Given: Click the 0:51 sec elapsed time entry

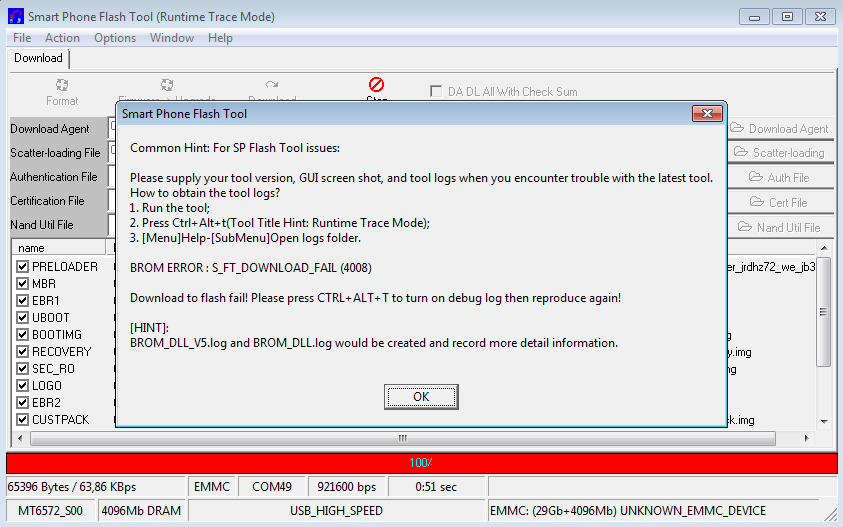Looking at the screenshot, I should point(436,487).
